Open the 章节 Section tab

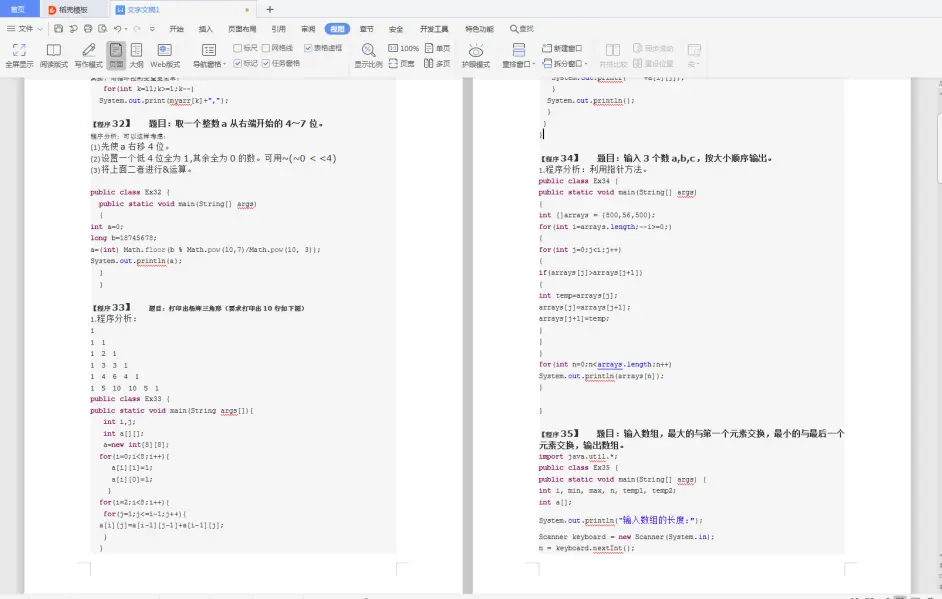pos(366,28)
